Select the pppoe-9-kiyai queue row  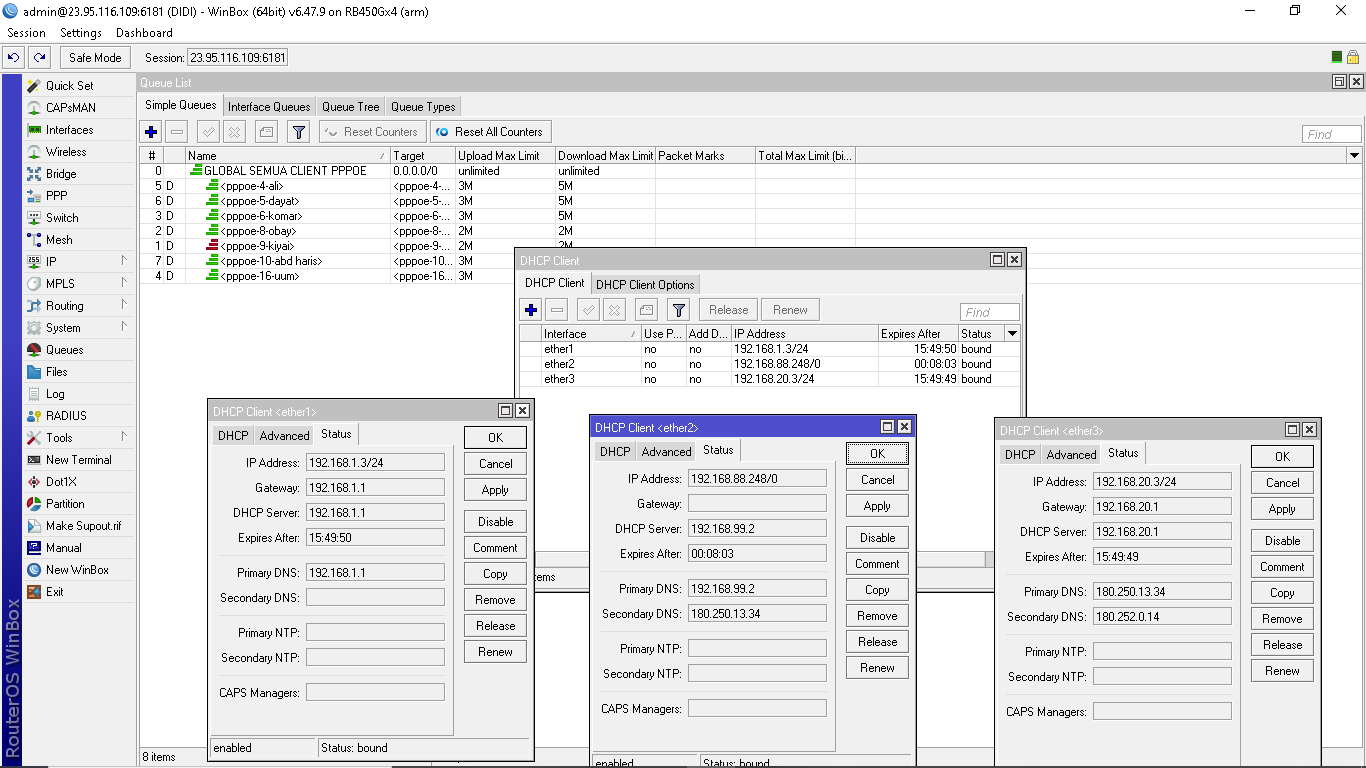click(326, 246)
